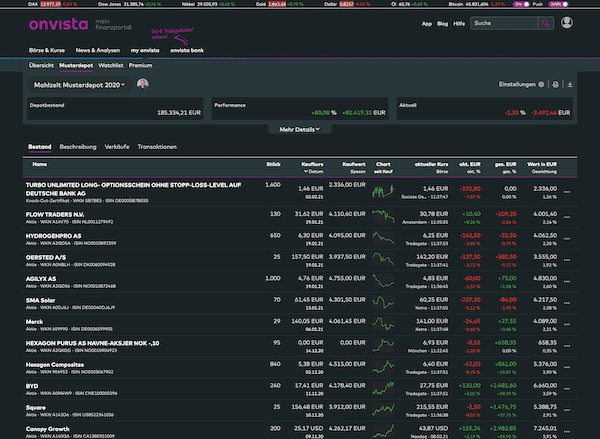The image size is (600, 439).
Task: Switch to the Verkäufe tab
Action: coord(117,147)
